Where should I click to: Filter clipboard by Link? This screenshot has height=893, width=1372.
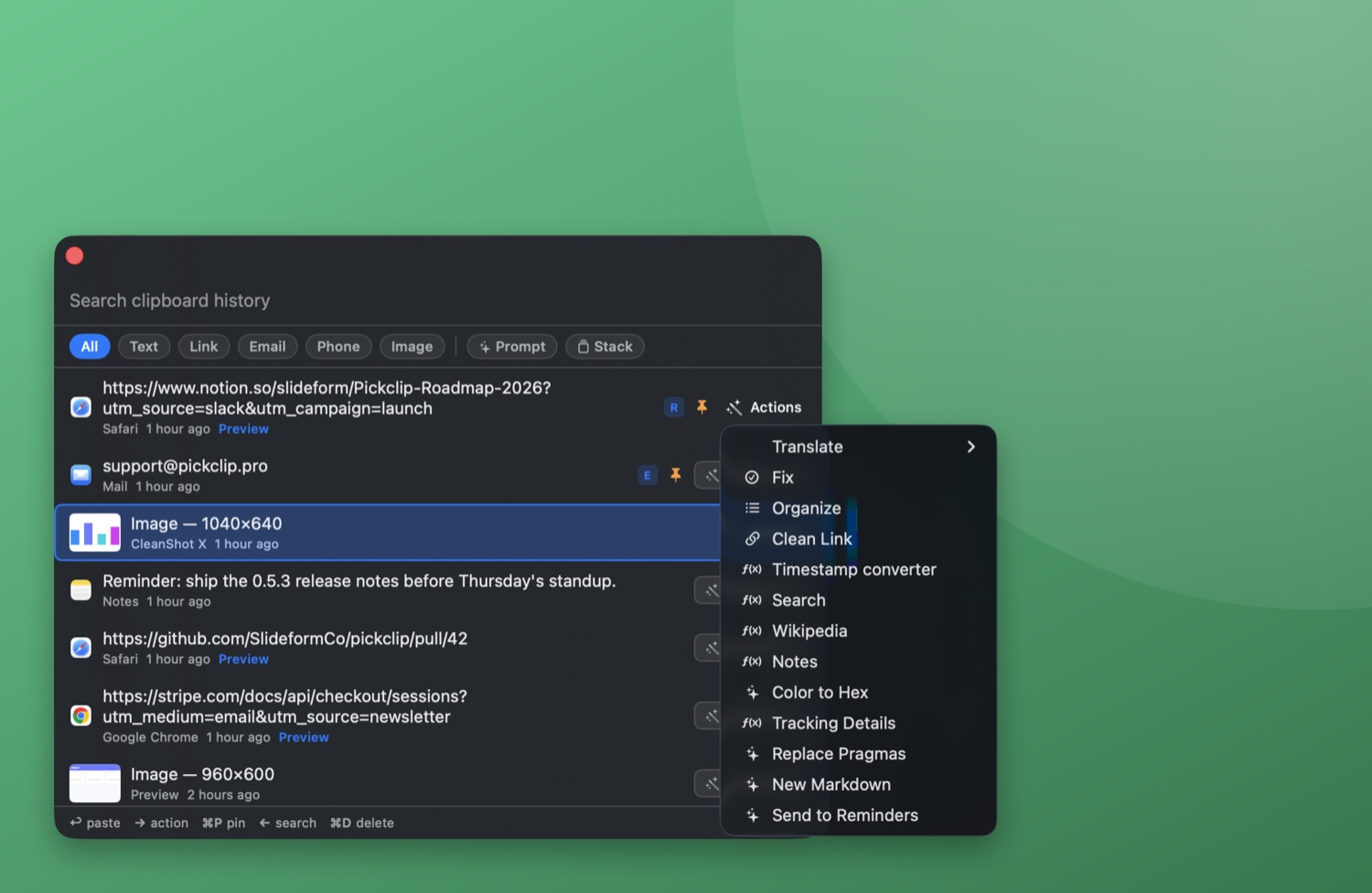click(x=204, y=347)
